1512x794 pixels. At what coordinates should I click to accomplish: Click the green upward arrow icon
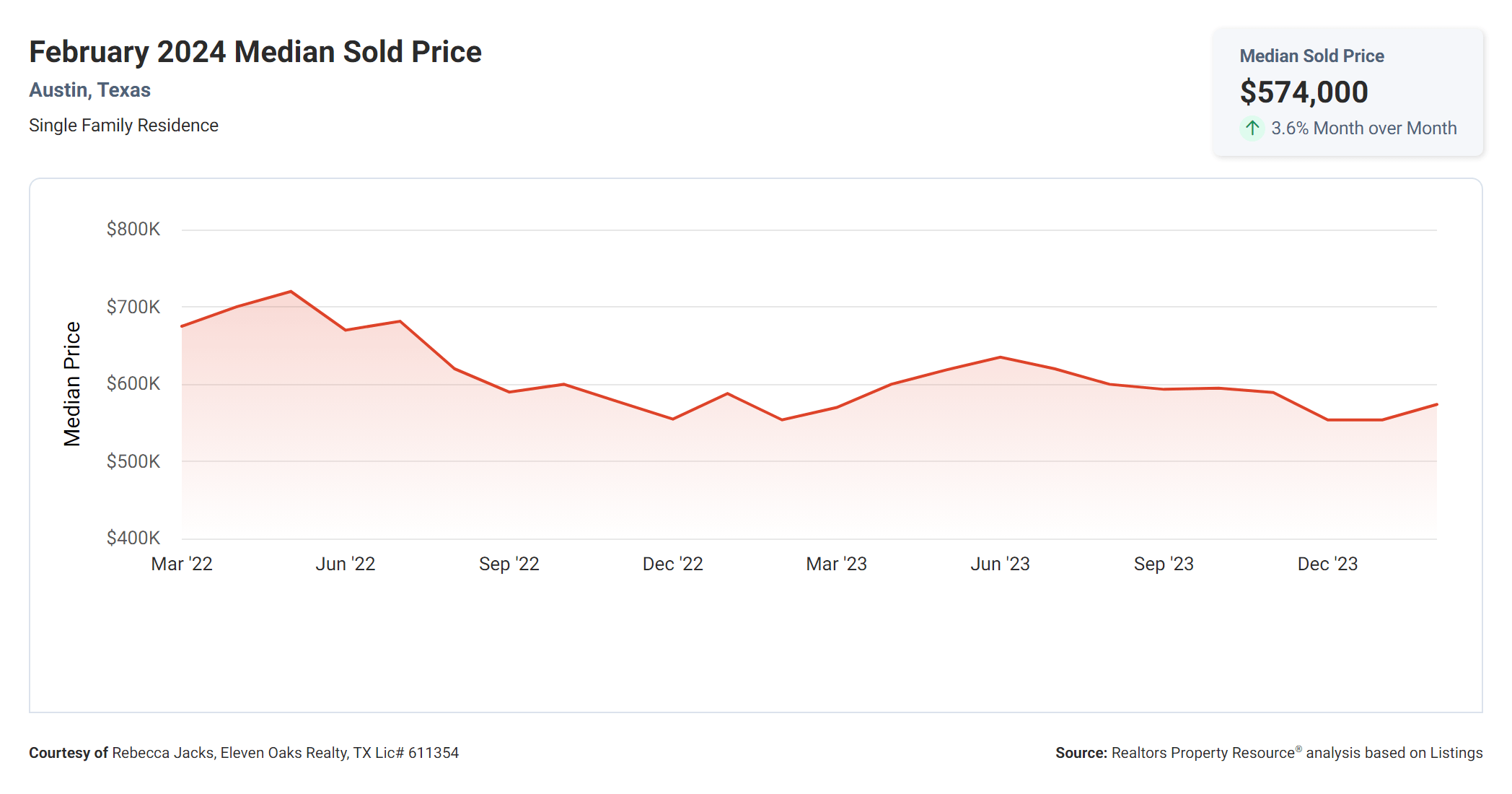coord(1252,128)
